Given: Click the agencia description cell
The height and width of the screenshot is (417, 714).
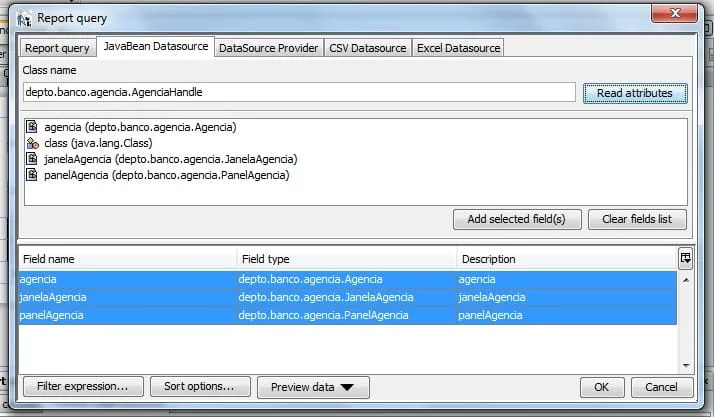Looking at the screenshot, I should pos(567,280).
